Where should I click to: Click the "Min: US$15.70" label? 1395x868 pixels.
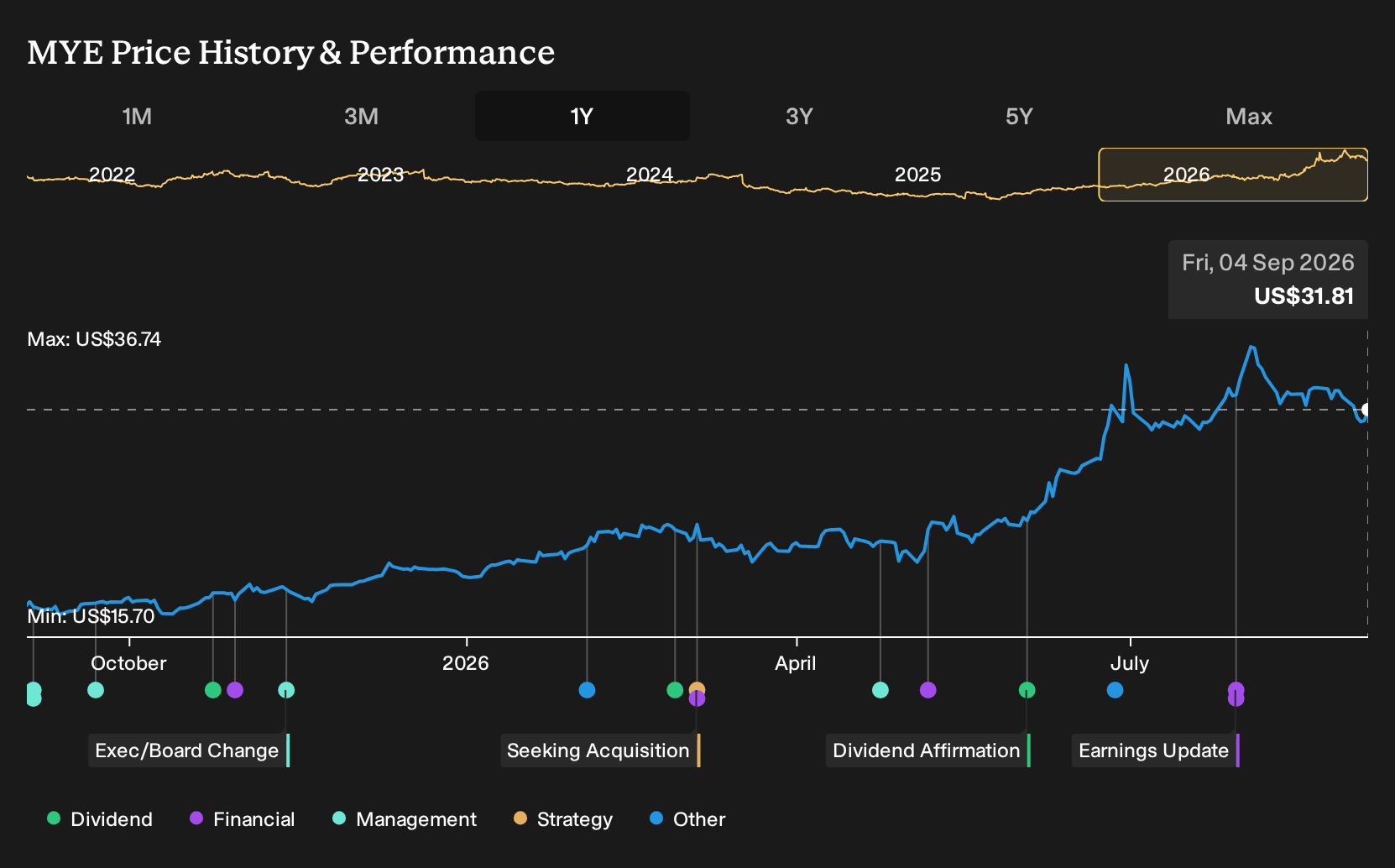click(91, 616)
